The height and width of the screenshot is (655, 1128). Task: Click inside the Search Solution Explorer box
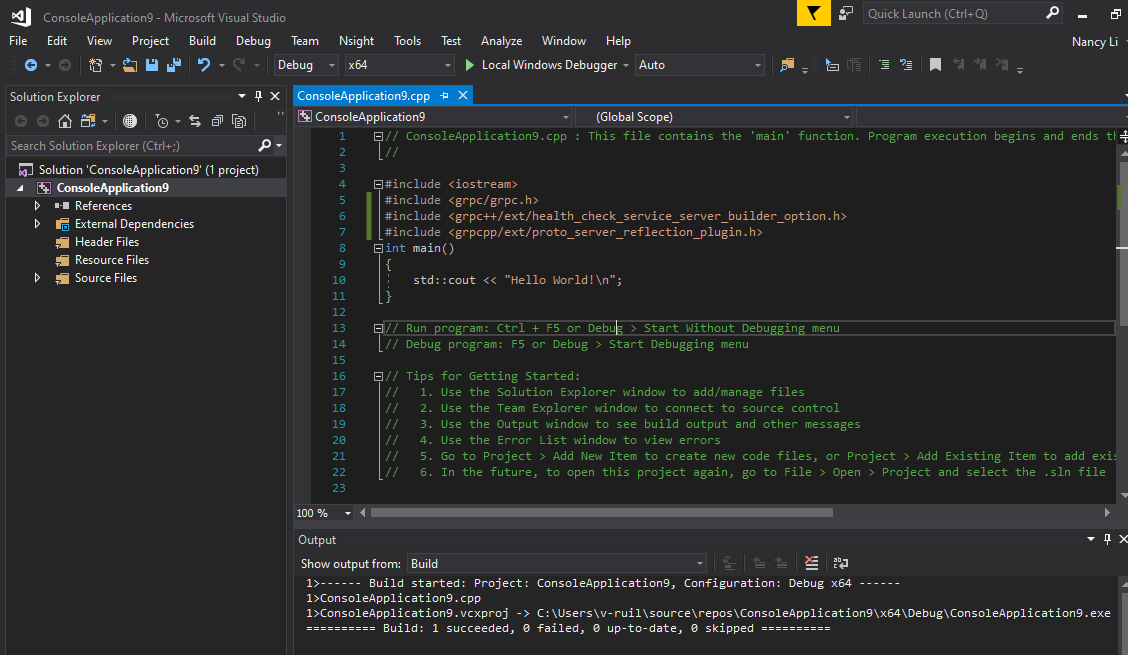130,146
